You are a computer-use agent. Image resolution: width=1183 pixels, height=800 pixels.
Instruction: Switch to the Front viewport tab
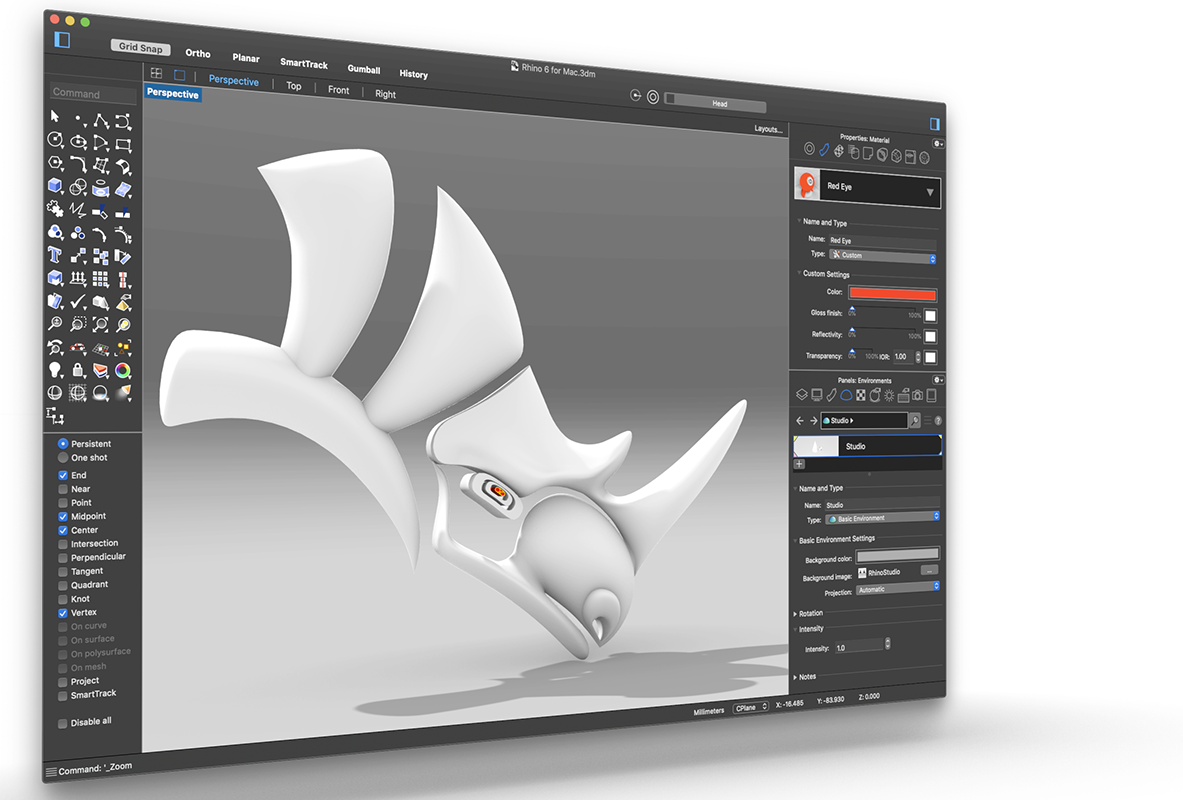(x=339, y=90)
